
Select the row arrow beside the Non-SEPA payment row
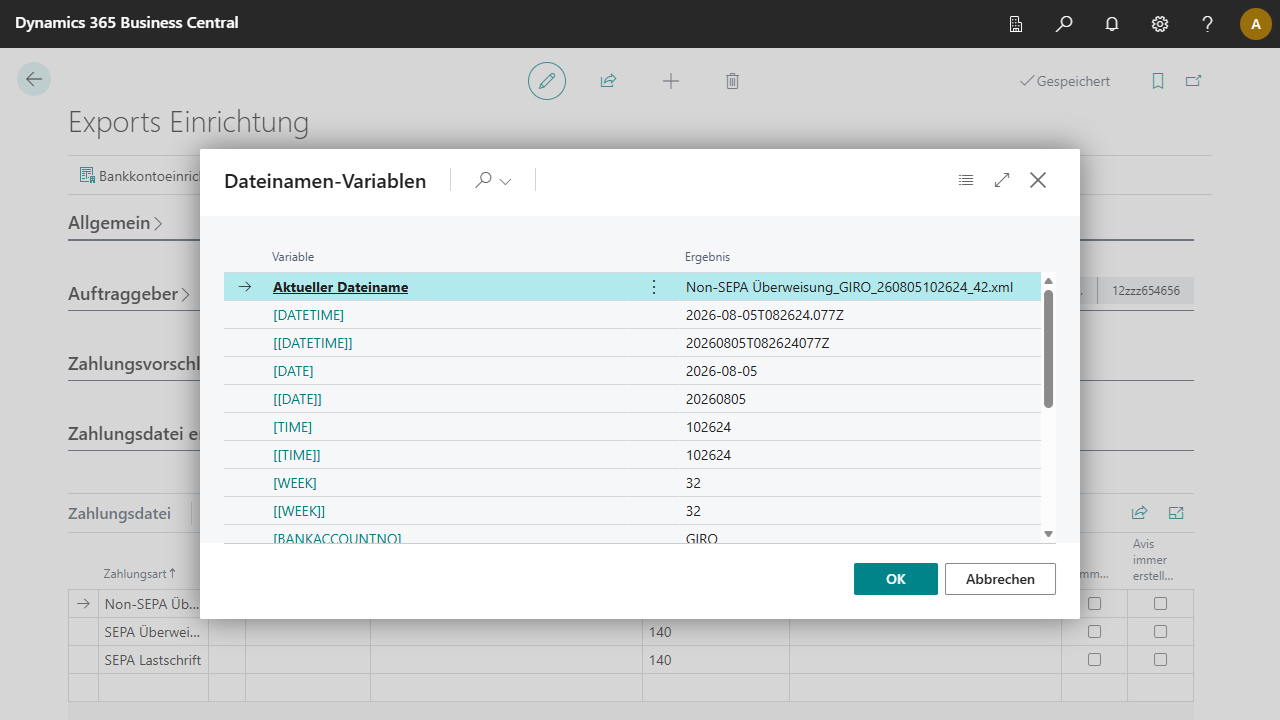point(84,603)
